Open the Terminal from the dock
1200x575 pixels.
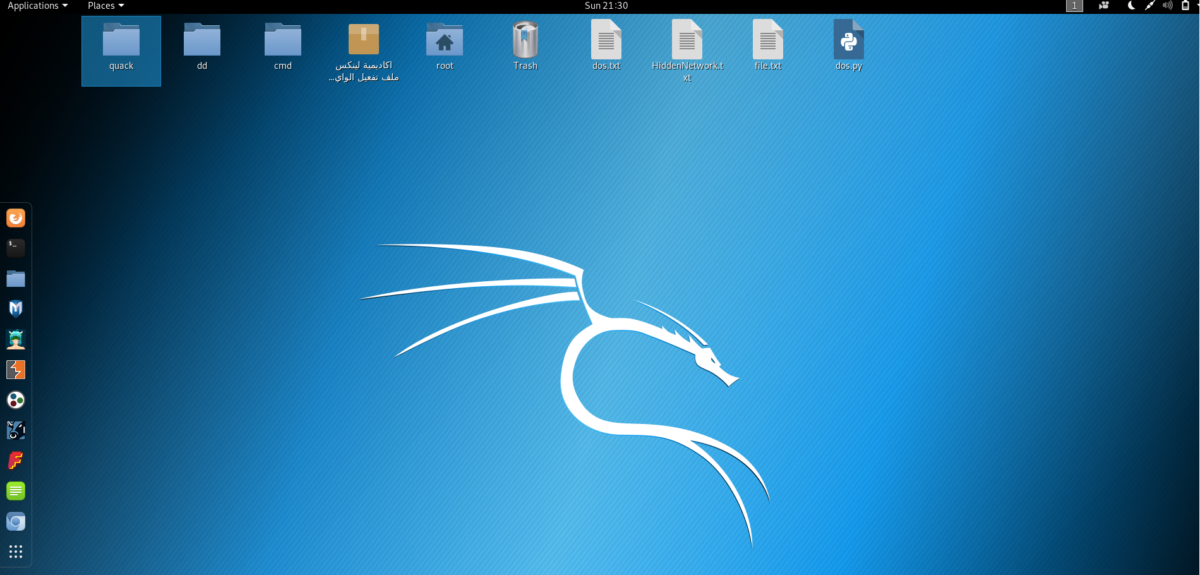(16, 248)
